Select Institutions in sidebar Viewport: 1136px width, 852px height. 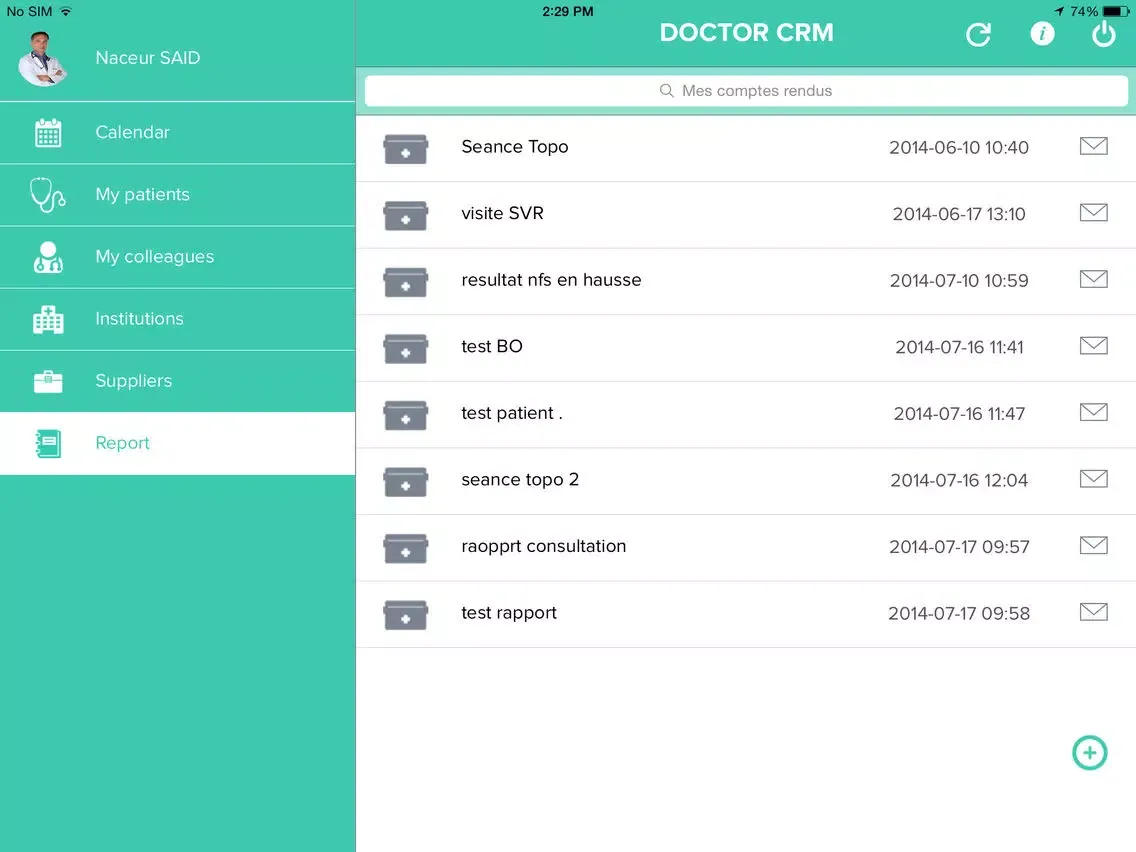pyautogui.click(x=178, y=320)
